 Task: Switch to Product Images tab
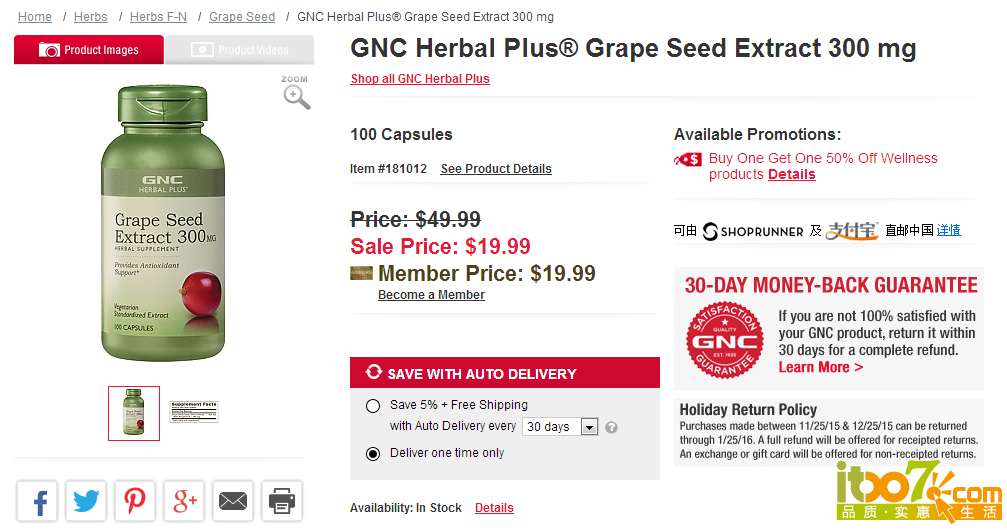point(89,49)
